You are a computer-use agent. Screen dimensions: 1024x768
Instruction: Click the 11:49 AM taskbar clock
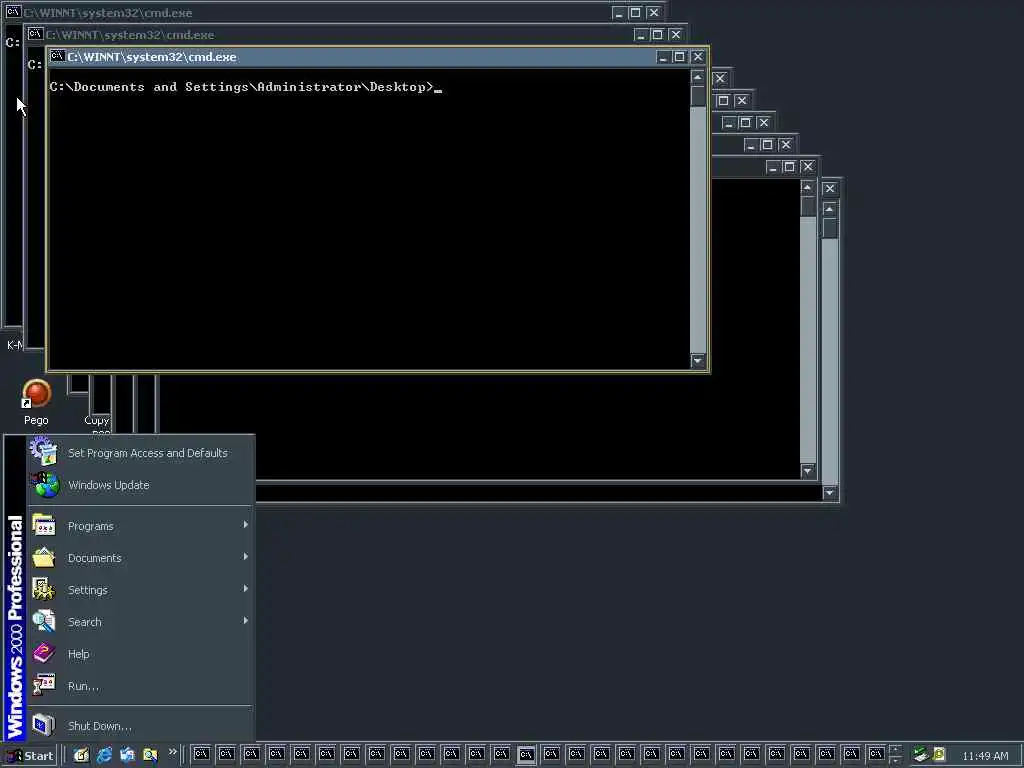click(x=985, y=756)
